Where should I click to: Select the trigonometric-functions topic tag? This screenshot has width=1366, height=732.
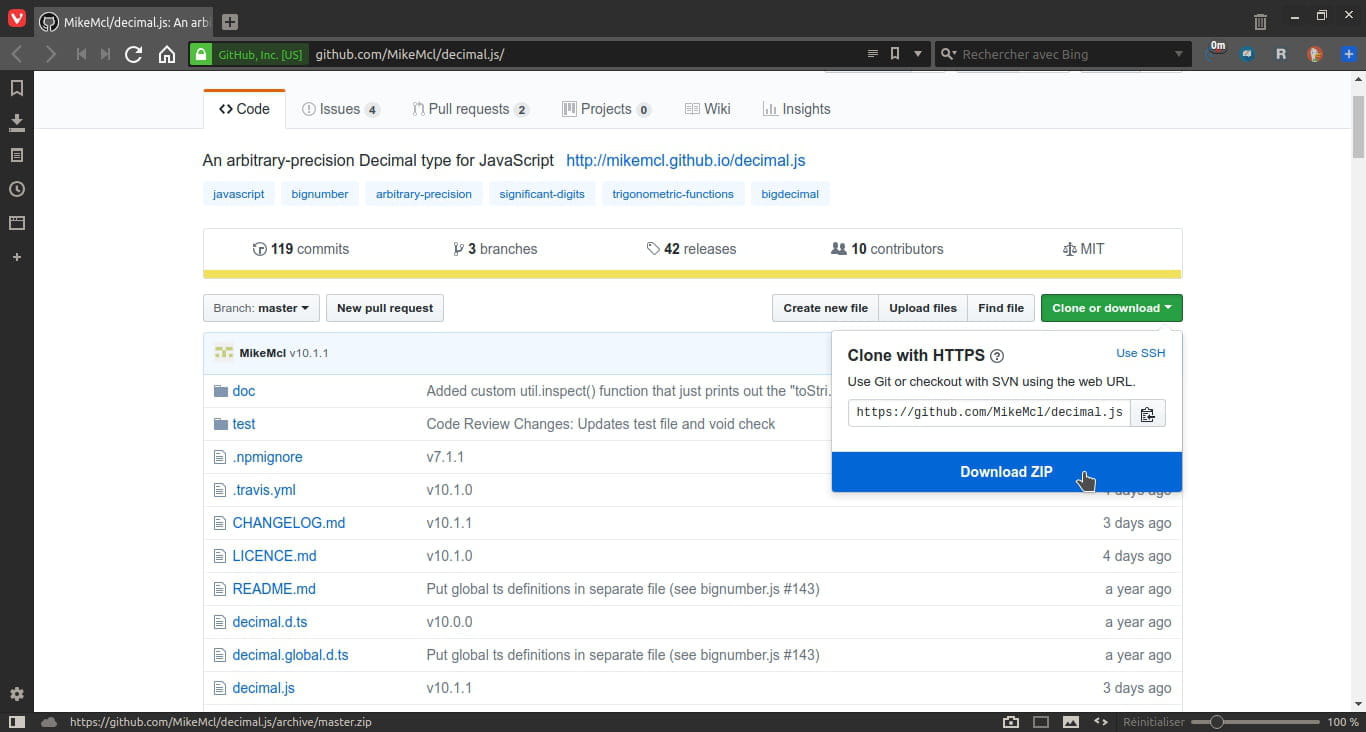point(673,194)
